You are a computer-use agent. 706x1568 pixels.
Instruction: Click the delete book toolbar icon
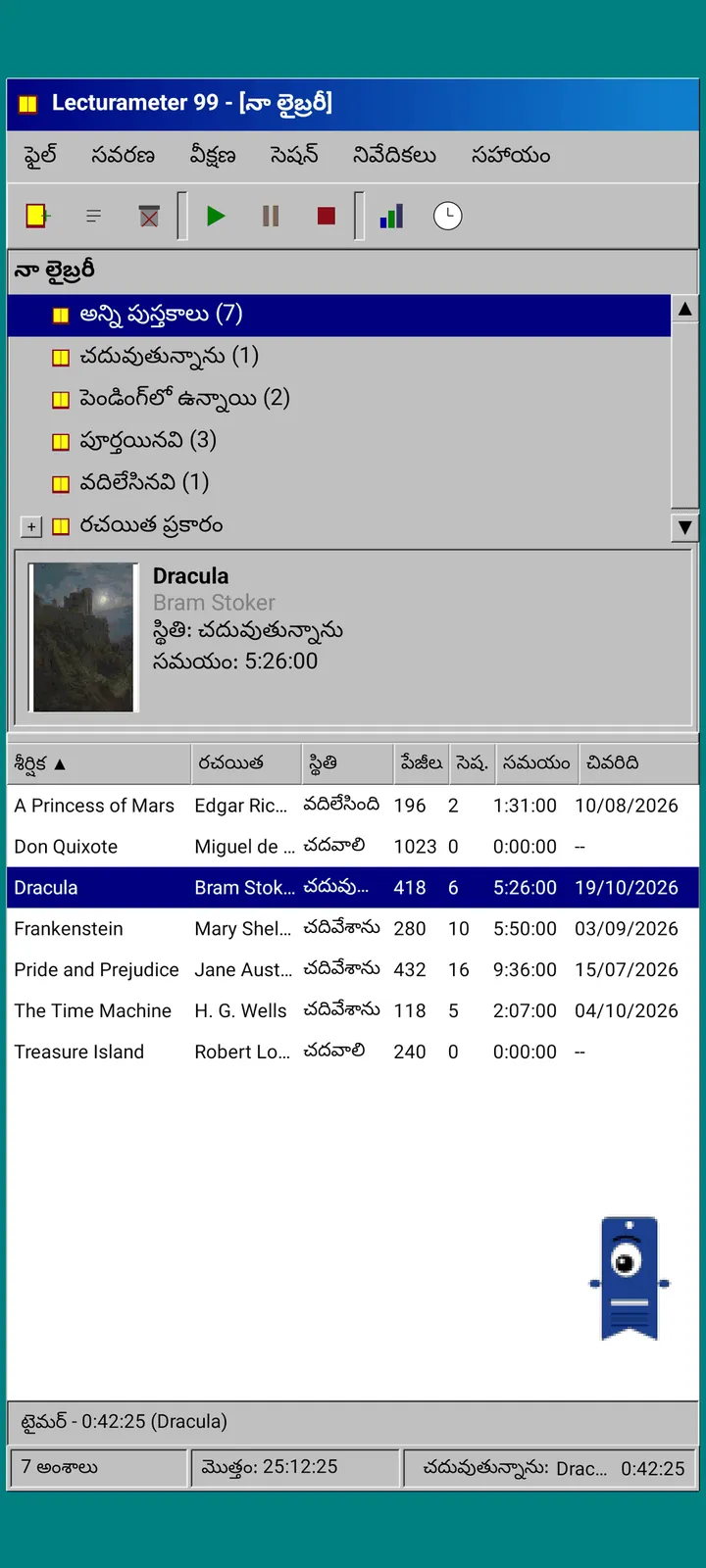149,216
